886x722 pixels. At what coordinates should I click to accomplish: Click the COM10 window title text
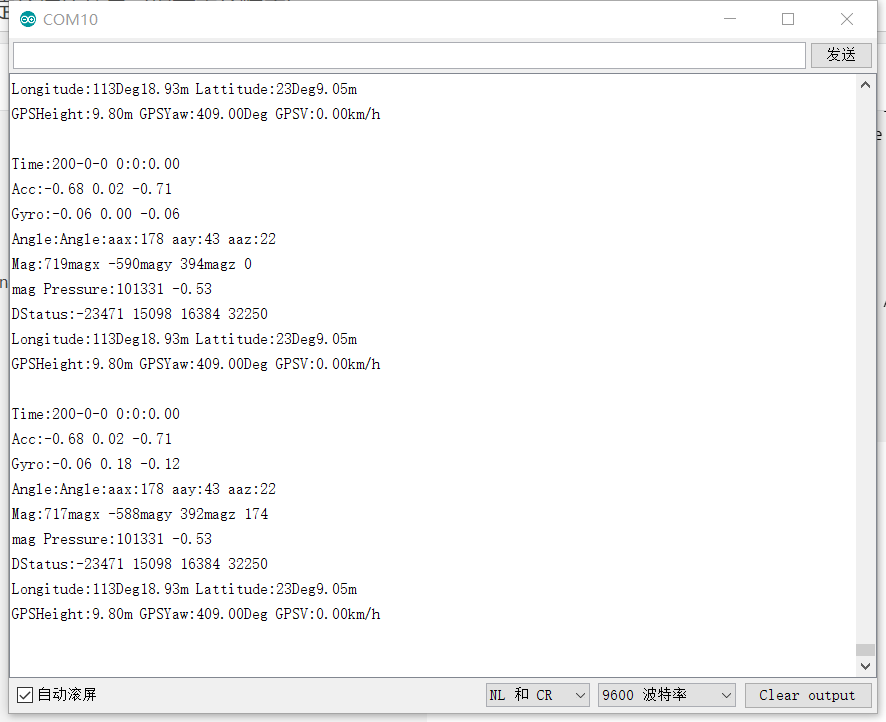(x=71, y=19)
